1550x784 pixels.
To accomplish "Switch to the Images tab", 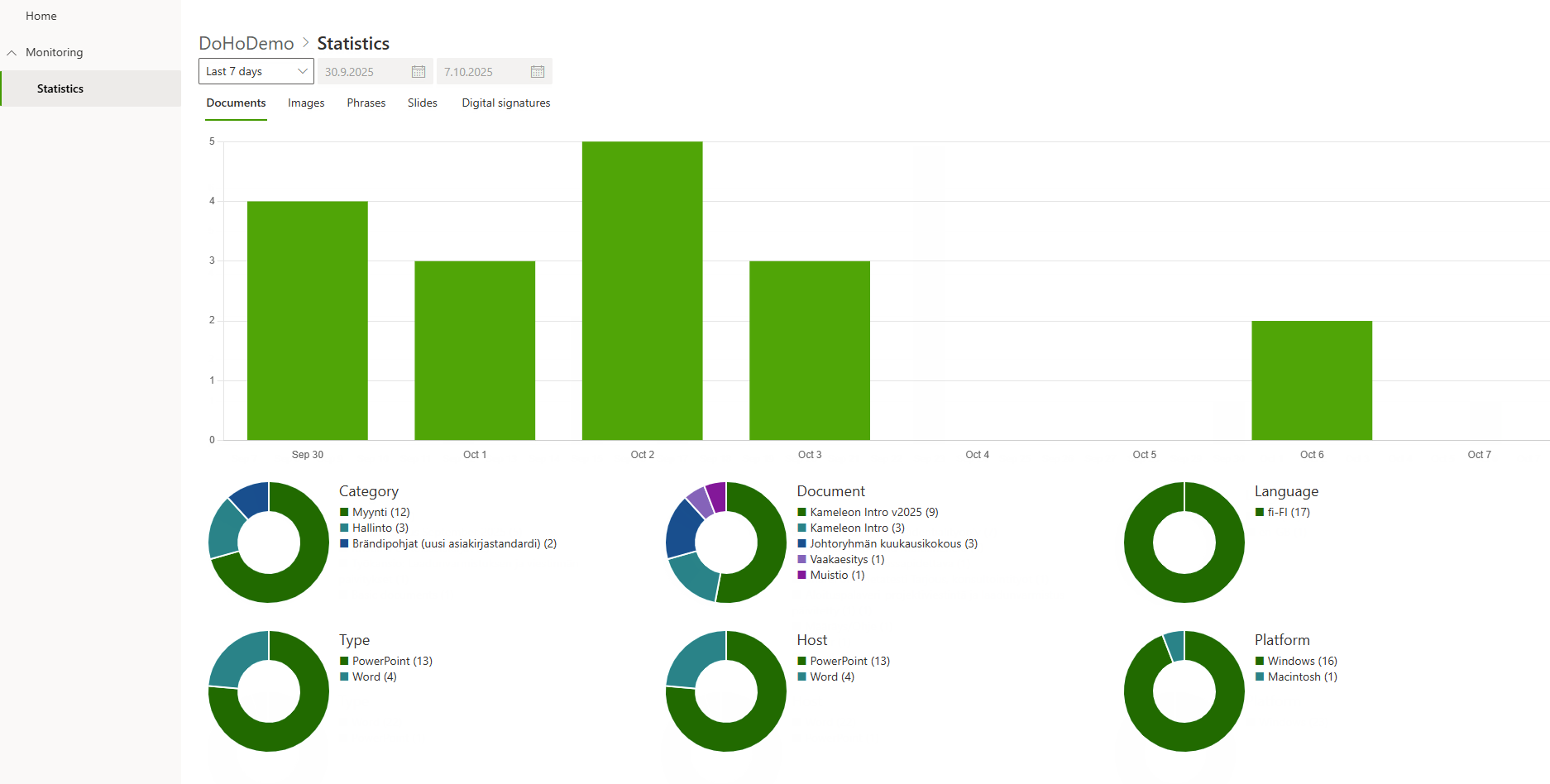I will point(306,103).
